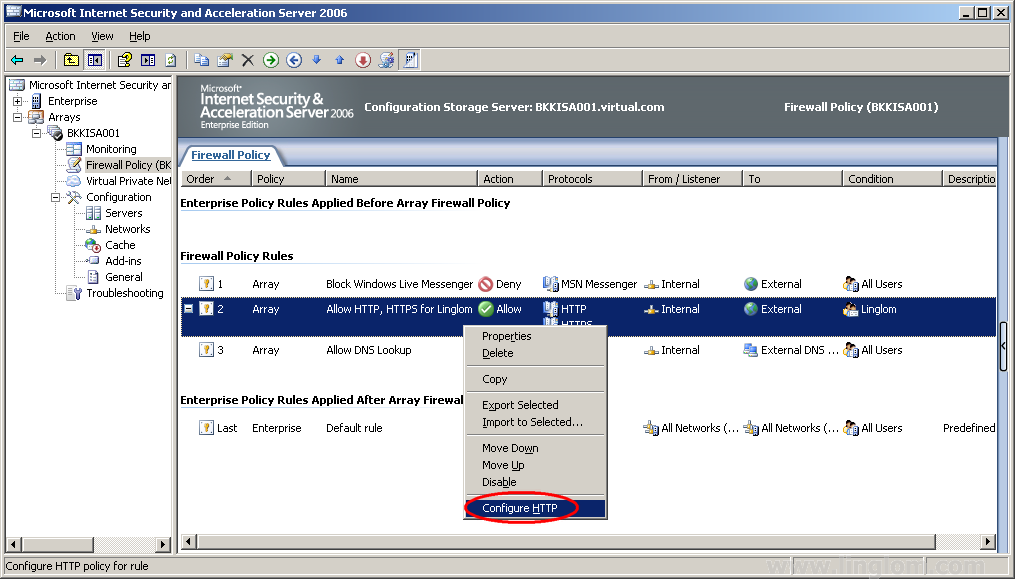Click the Name column header
This screenshot has width=1015, height=579.
tap(401, 179)
